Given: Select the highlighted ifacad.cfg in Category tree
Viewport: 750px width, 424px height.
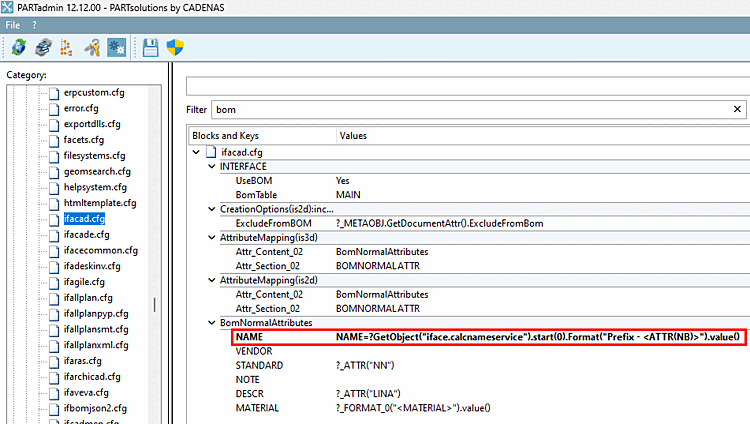Looking at the screenshot, I should 84,219.
